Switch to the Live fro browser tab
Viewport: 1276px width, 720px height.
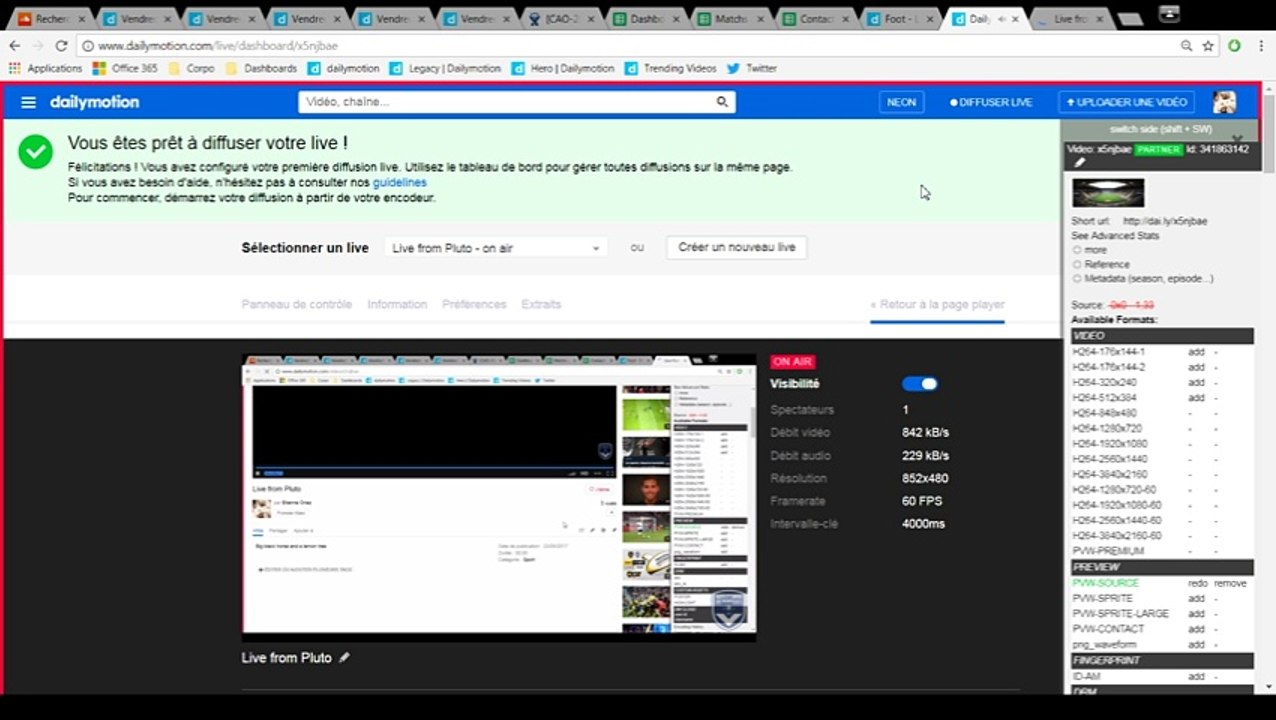click(1070, 19)
